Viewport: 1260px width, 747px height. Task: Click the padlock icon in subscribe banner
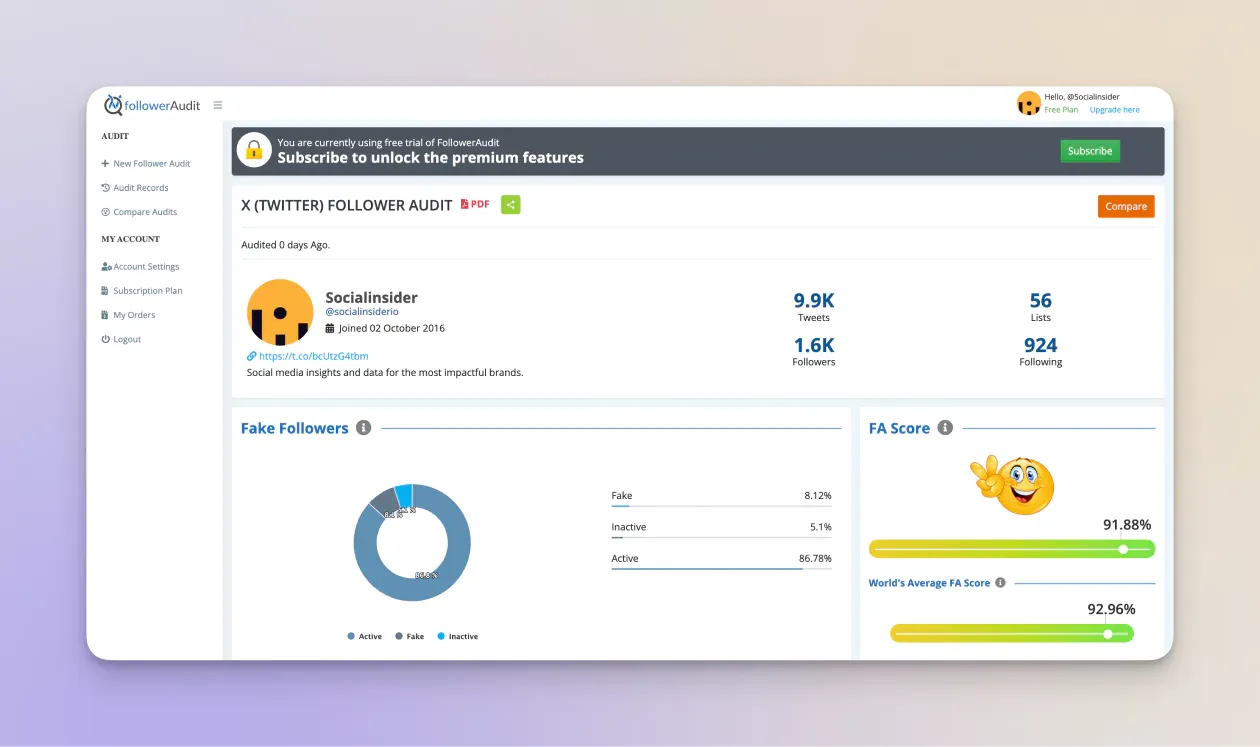[x=254, y=150]
